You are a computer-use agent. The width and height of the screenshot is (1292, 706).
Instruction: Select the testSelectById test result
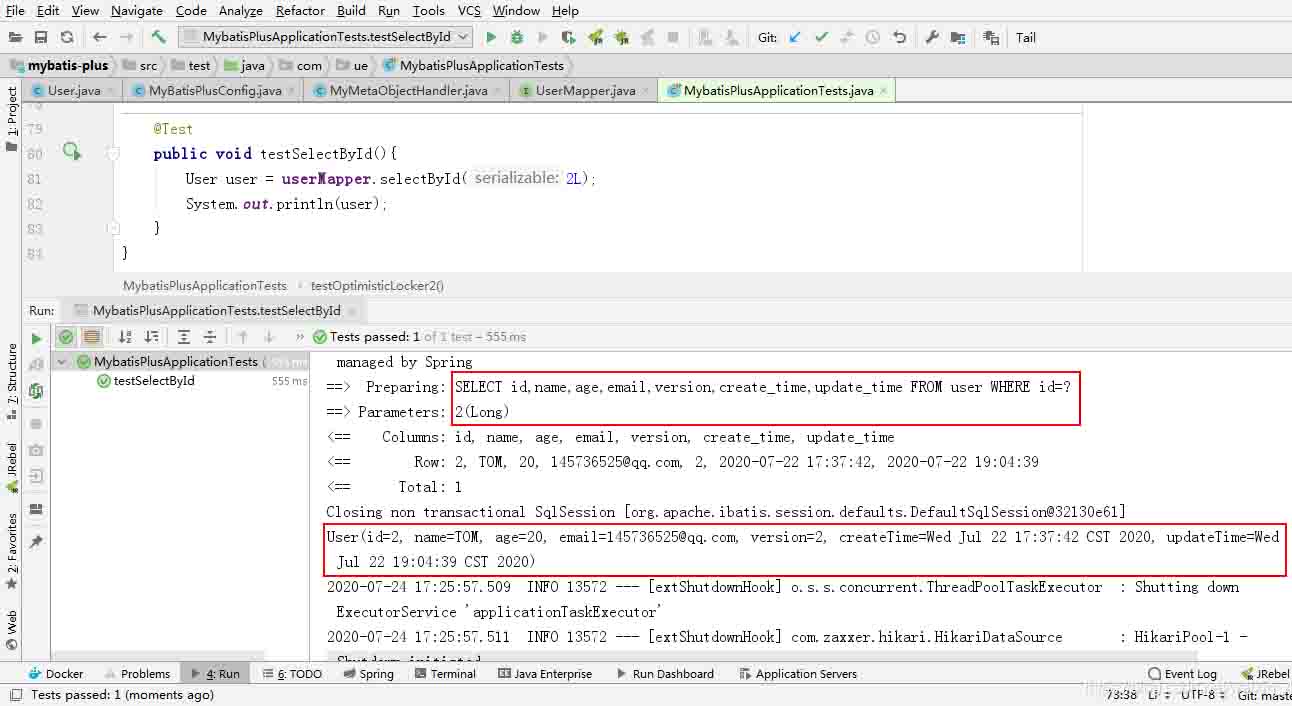pyautogui.click(x=154, y=381)
